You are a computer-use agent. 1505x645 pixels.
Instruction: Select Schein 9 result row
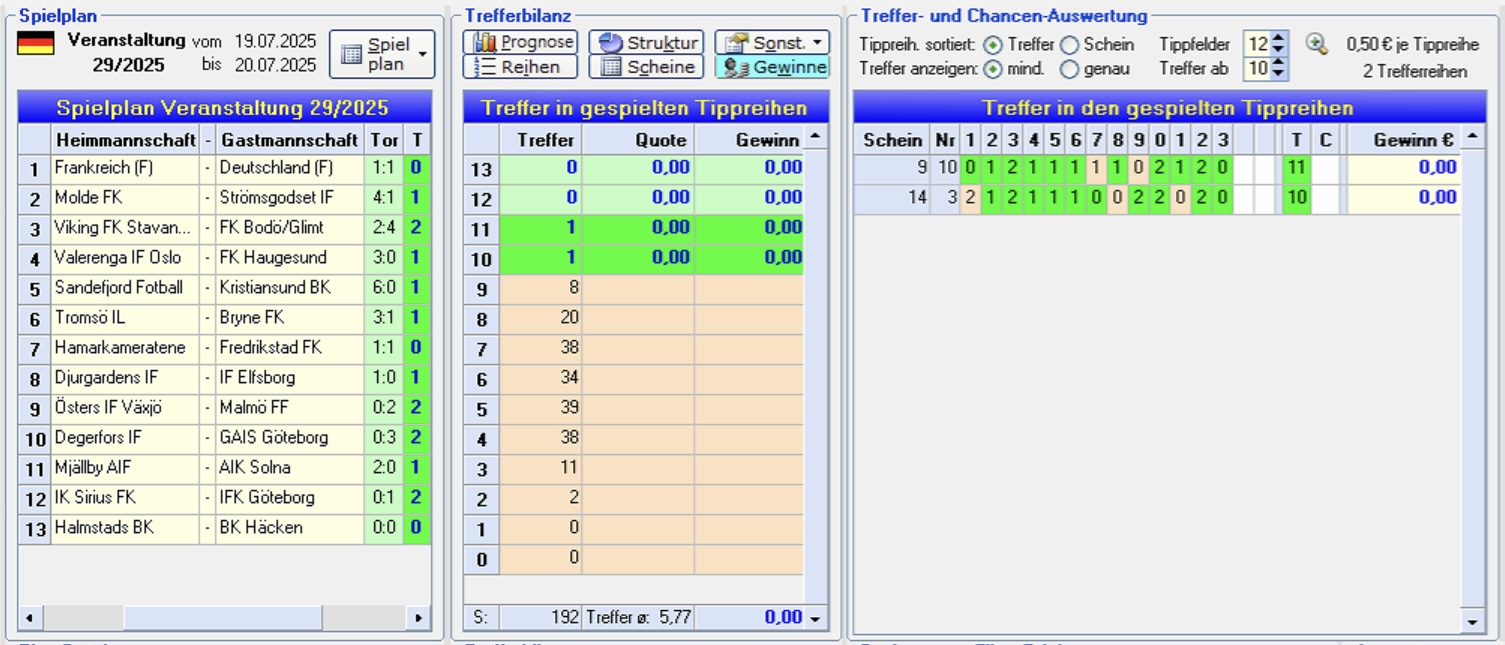coord(1157,168)
